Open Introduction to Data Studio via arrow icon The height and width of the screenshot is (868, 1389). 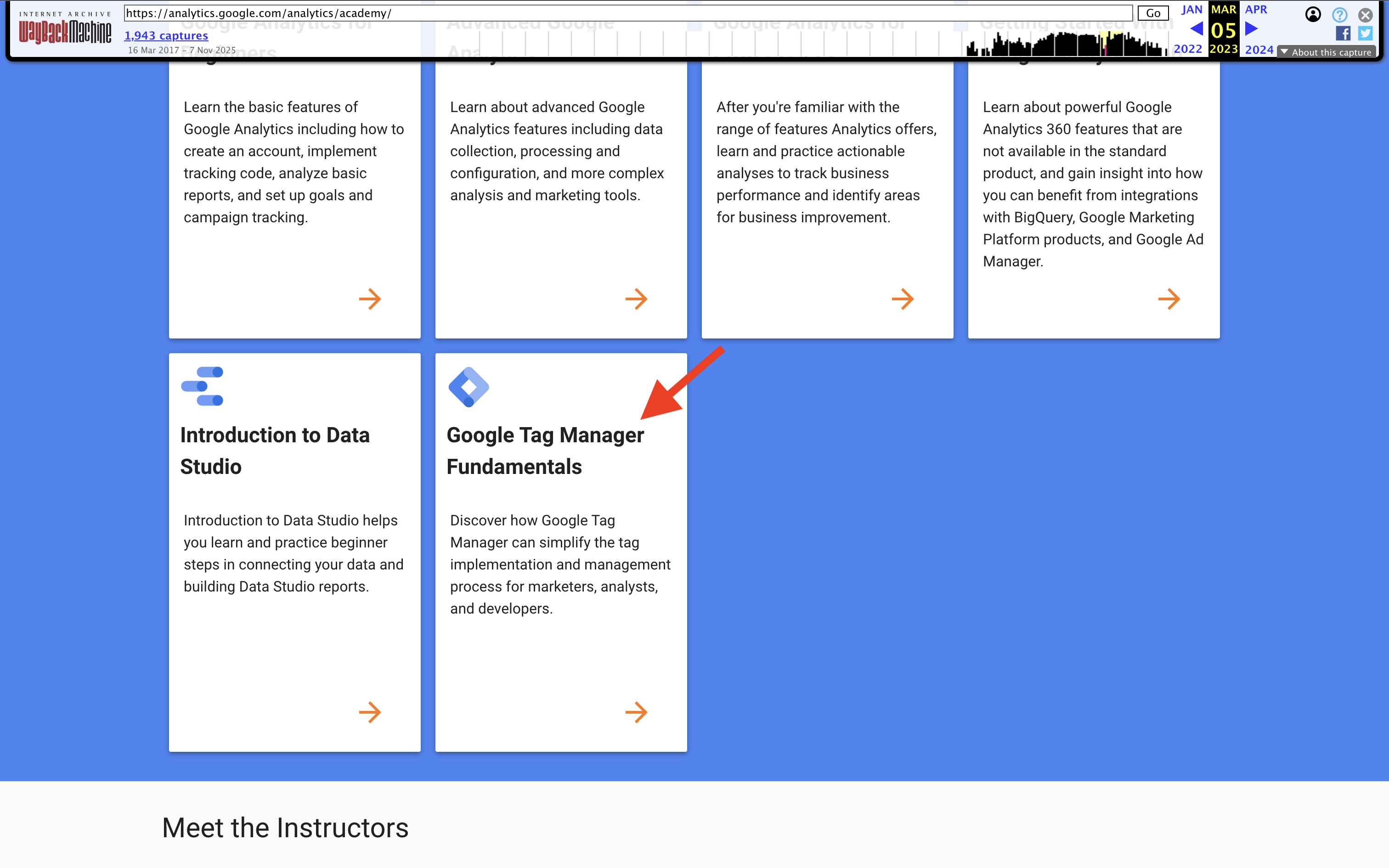(370, 712)
